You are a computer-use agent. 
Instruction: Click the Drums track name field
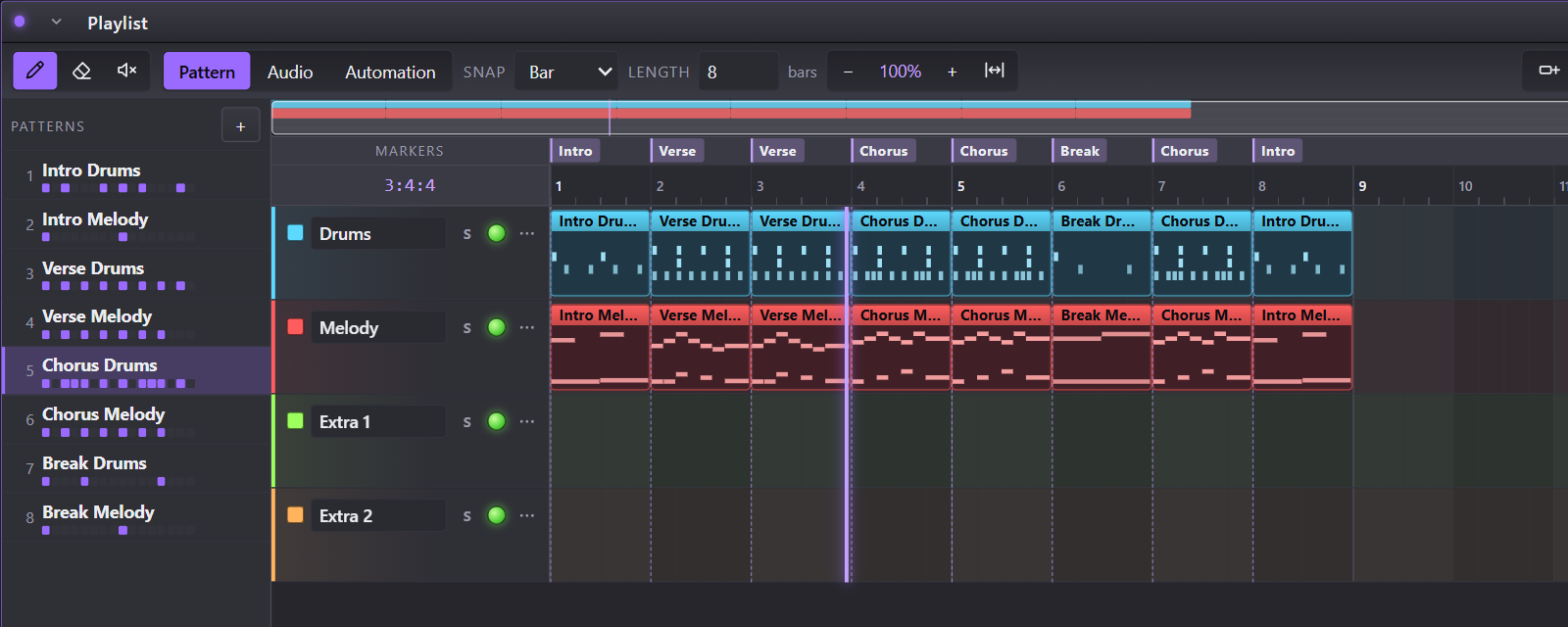coord(377,233)
